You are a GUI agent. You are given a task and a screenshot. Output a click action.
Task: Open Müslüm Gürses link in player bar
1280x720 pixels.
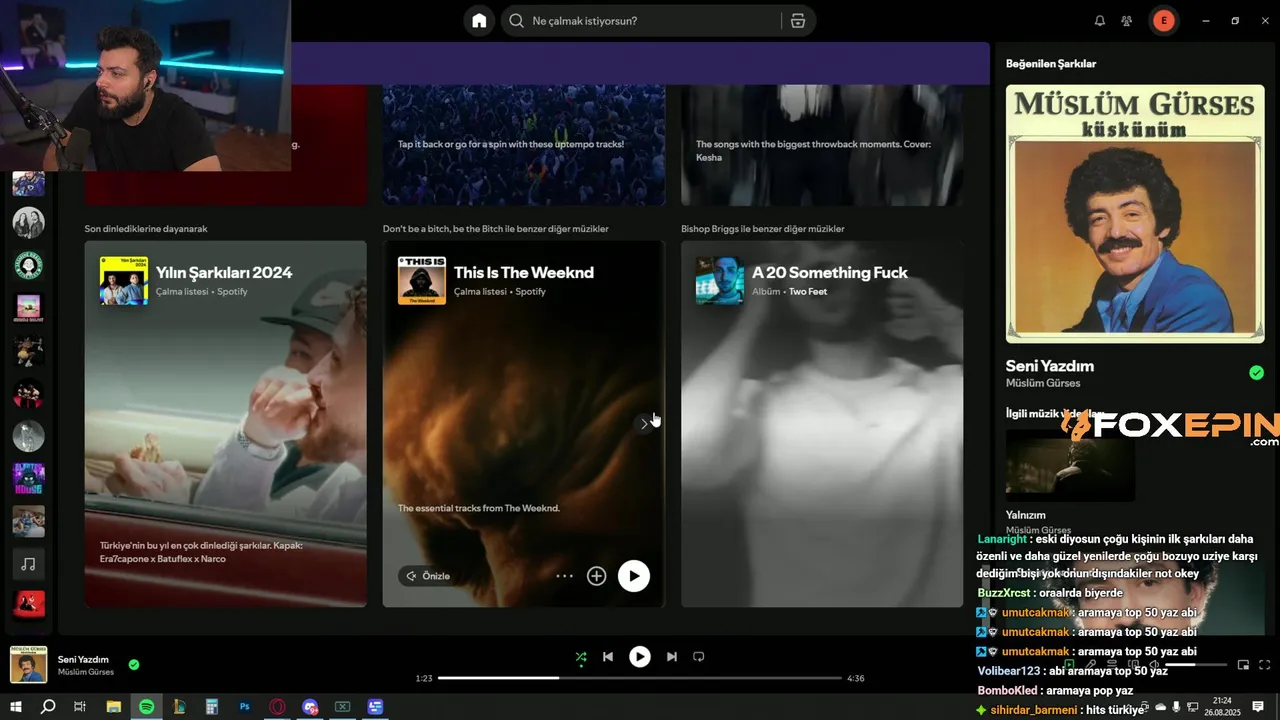click(x=86, y=672)
